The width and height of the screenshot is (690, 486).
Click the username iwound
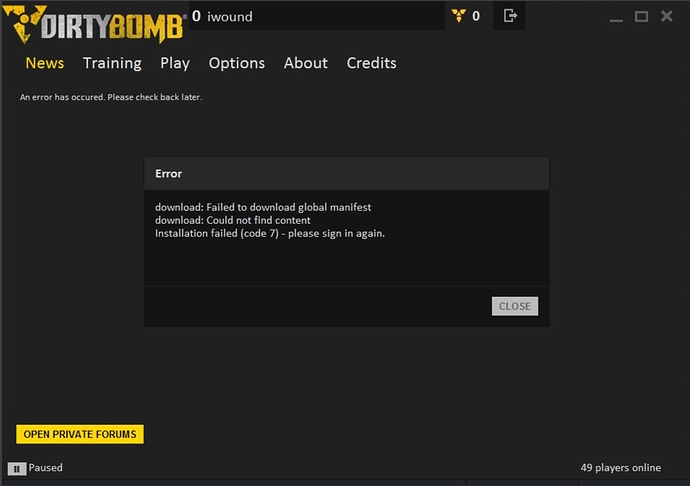pyautogui.click(x=228, y=16)
